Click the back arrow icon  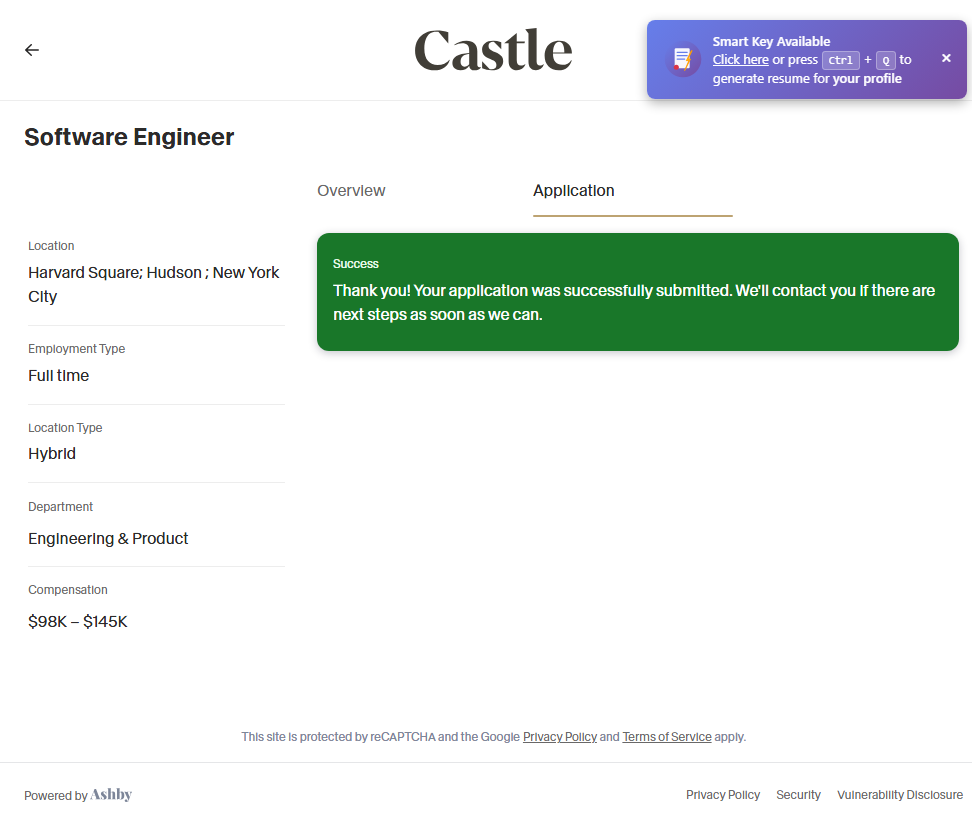32,50
